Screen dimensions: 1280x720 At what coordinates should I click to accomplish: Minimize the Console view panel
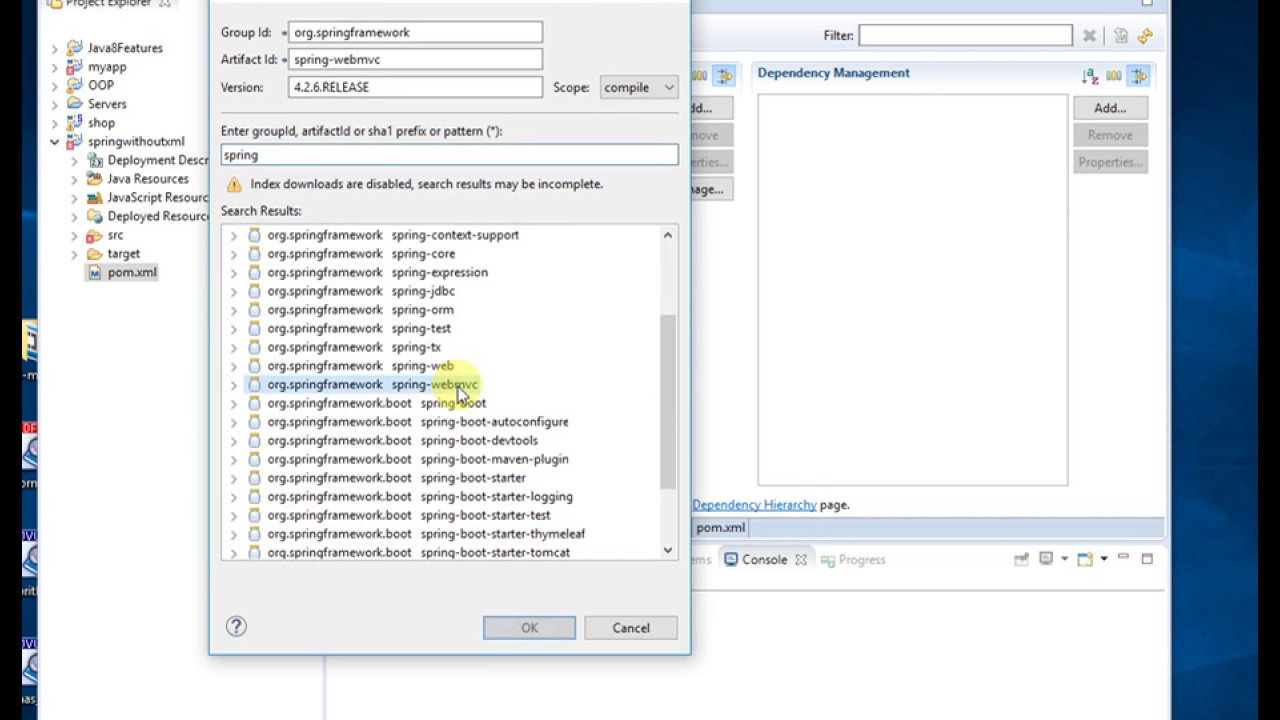[x=1123, y=559]
